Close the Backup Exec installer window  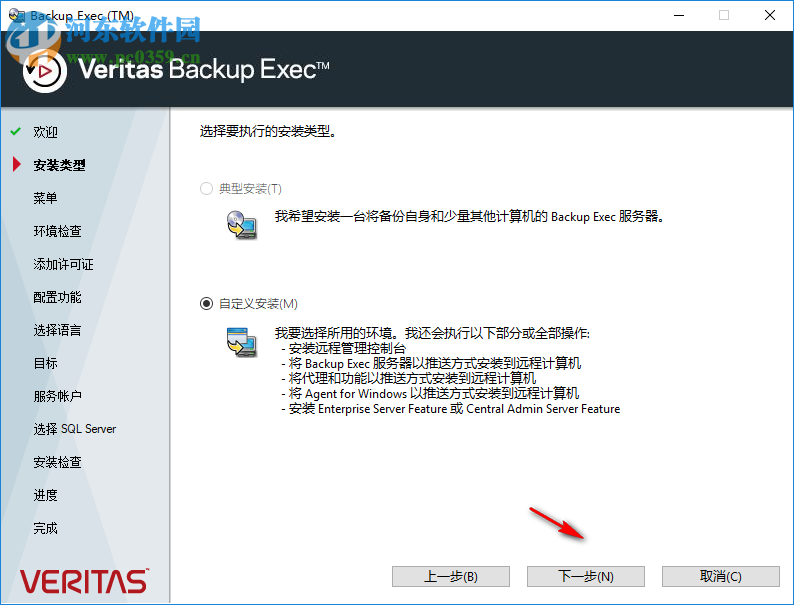[x=770, y=15]
